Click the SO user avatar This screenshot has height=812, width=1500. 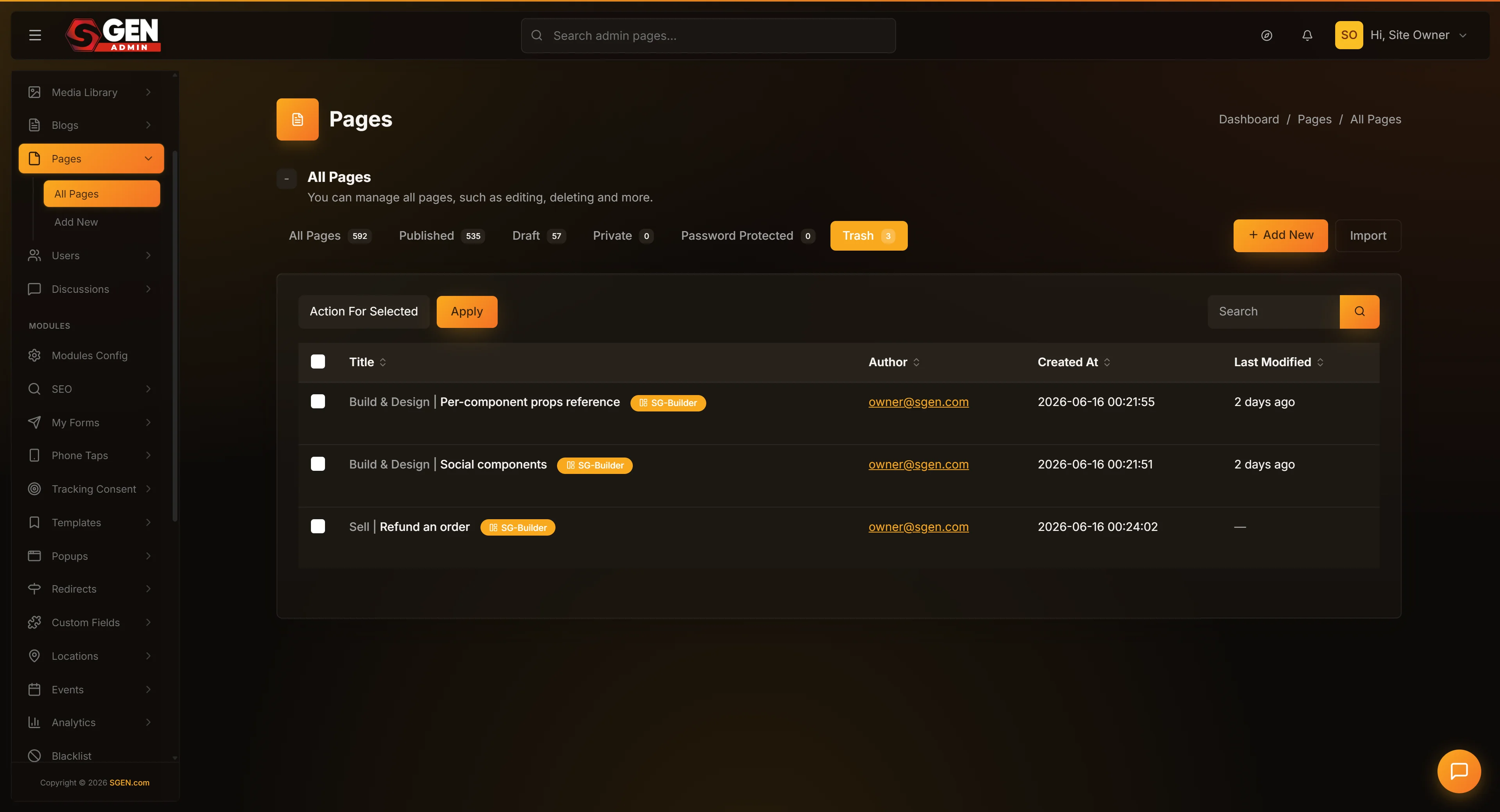pos(1348,35)
